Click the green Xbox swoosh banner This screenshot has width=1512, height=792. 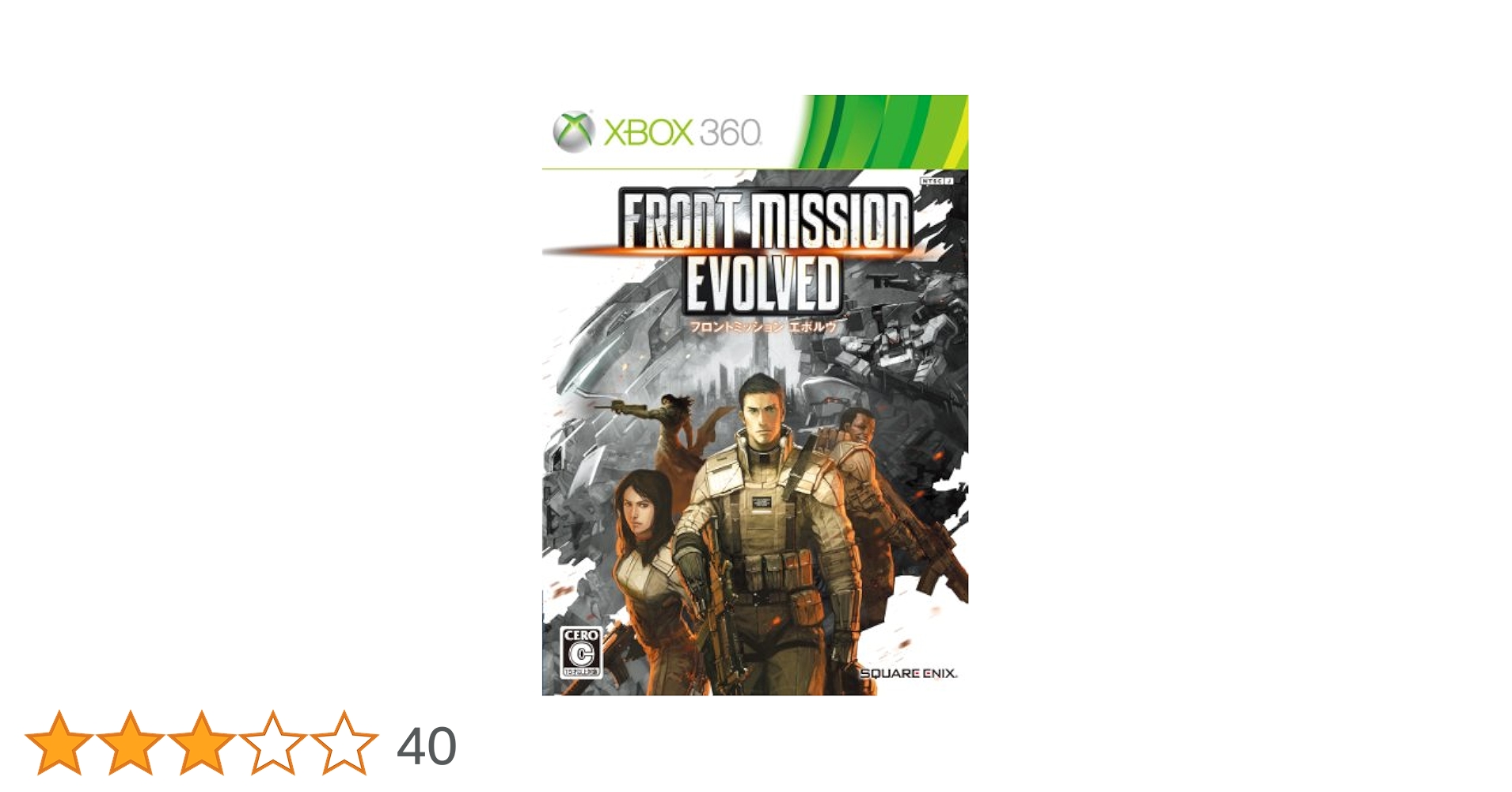coord(880,131)
